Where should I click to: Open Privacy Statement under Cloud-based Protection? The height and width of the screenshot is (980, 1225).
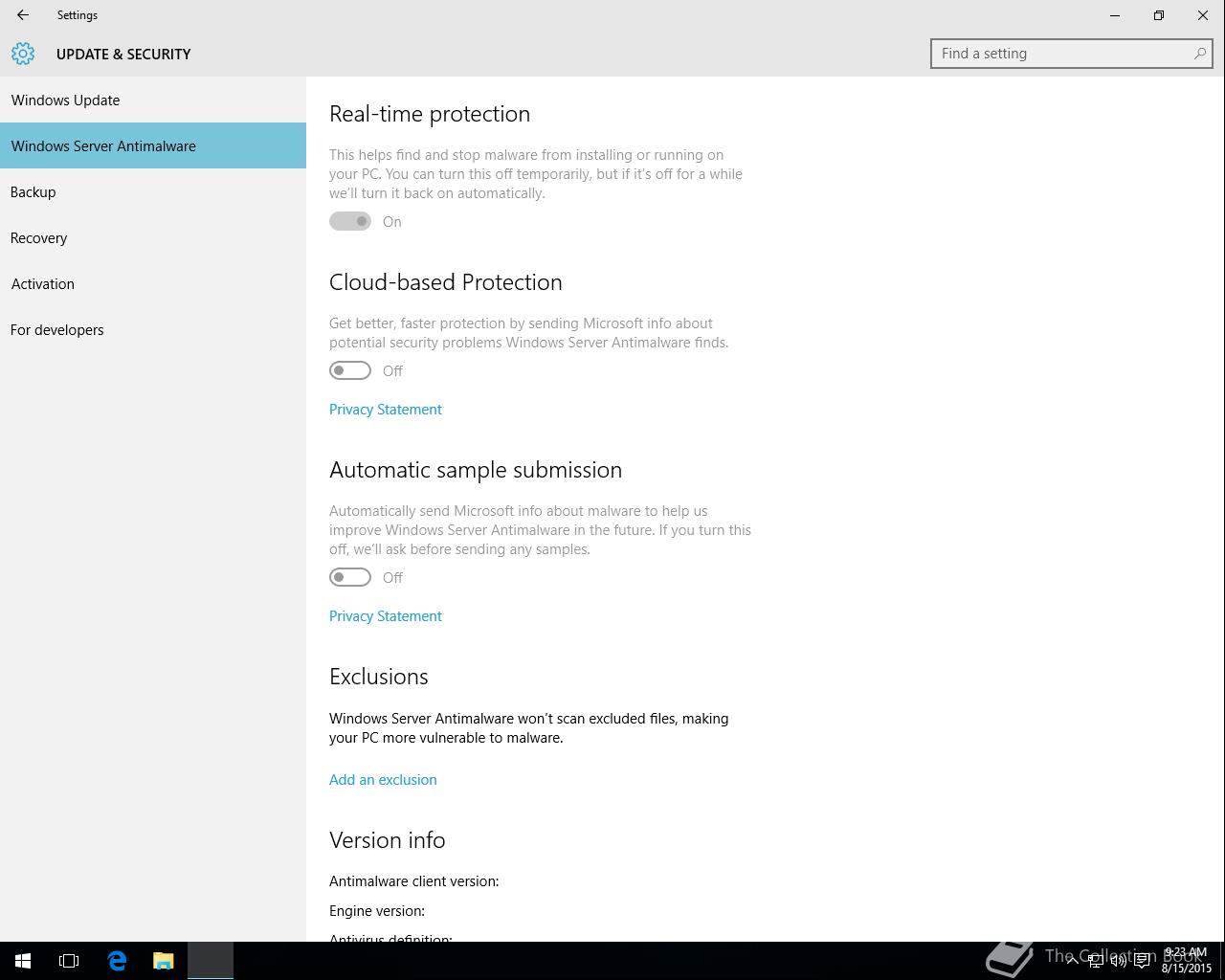point(386,410)
